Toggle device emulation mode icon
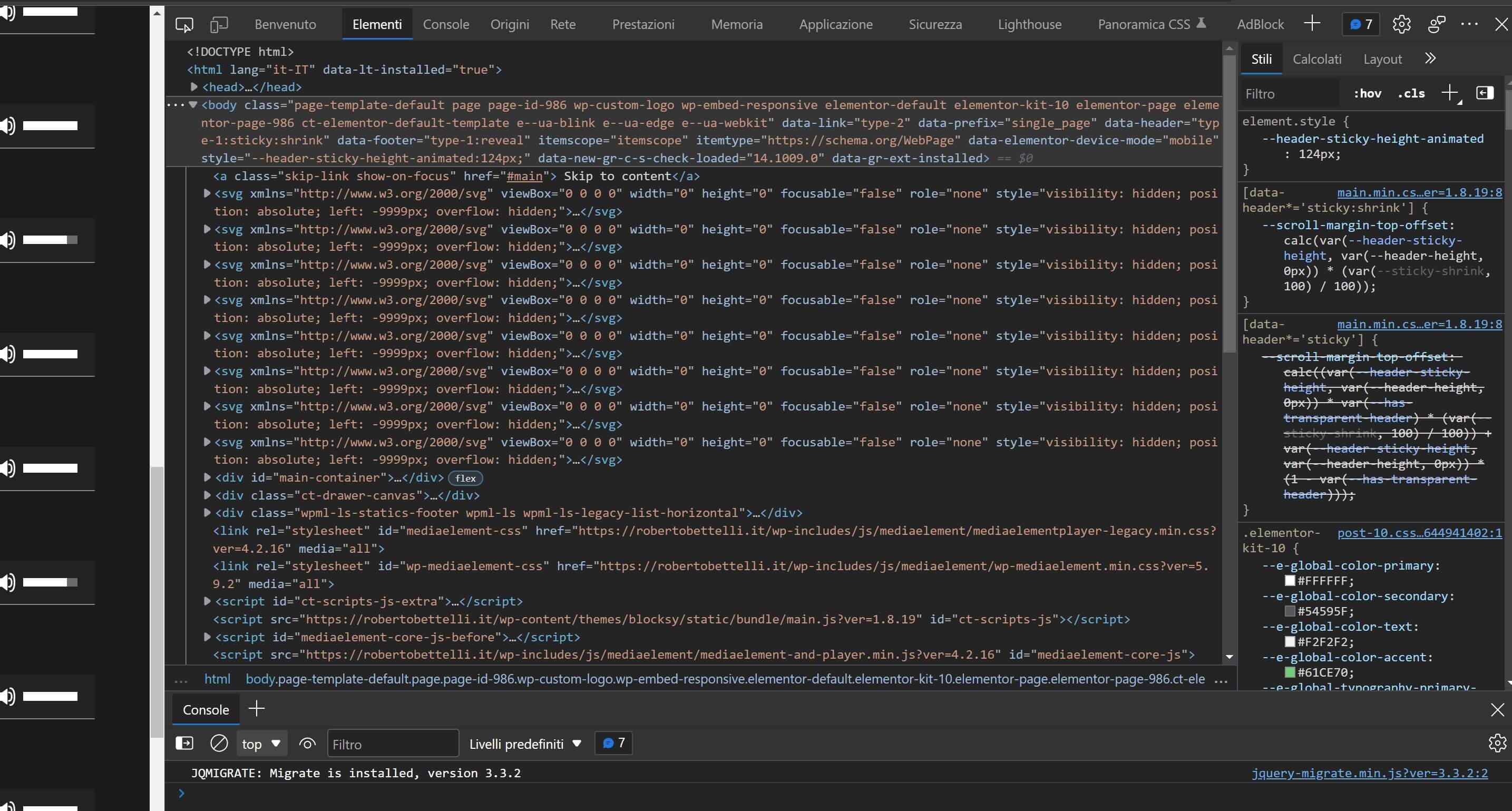 coord(219,25)
